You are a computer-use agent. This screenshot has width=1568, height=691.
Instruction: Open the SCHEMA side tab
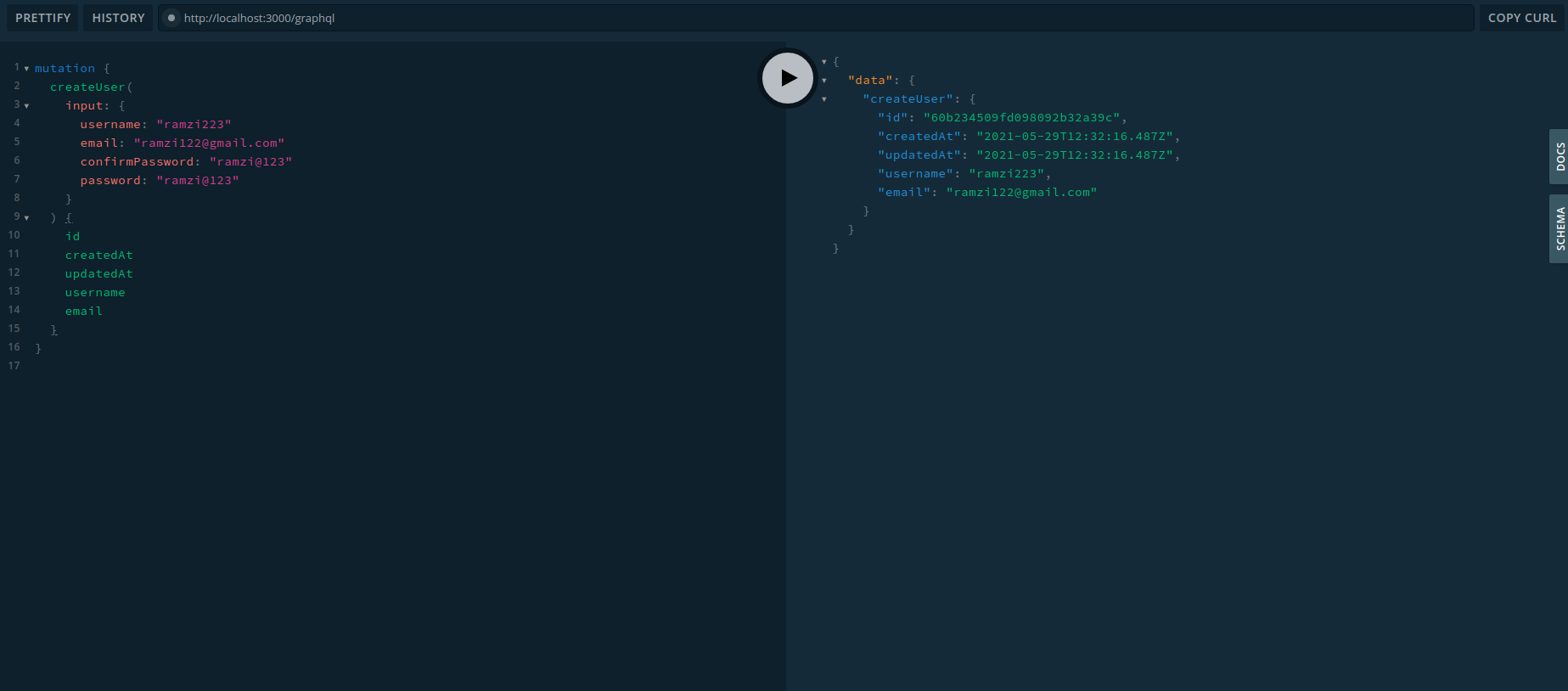pyautogui.click(x=1559, y=229)
